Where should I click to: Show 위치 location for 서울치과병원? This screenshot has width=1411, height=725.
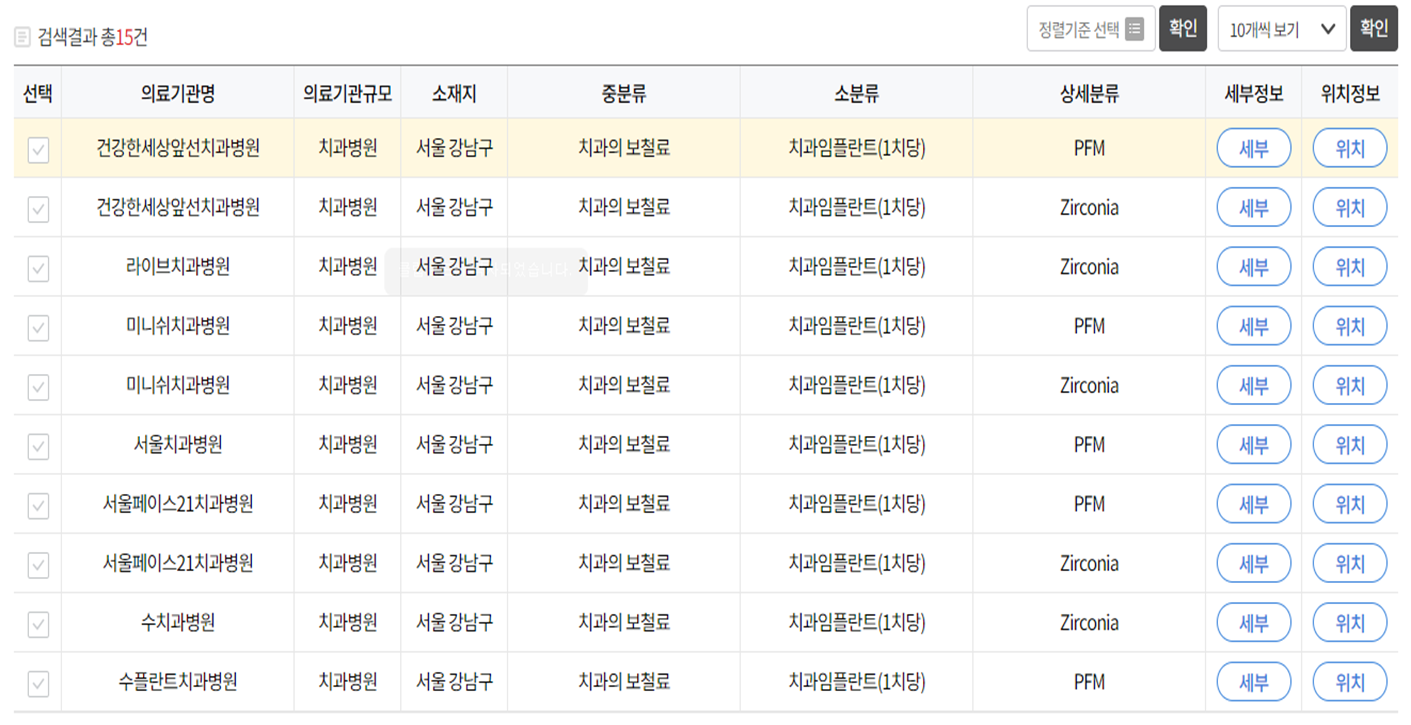click(x=1350, y=445)
